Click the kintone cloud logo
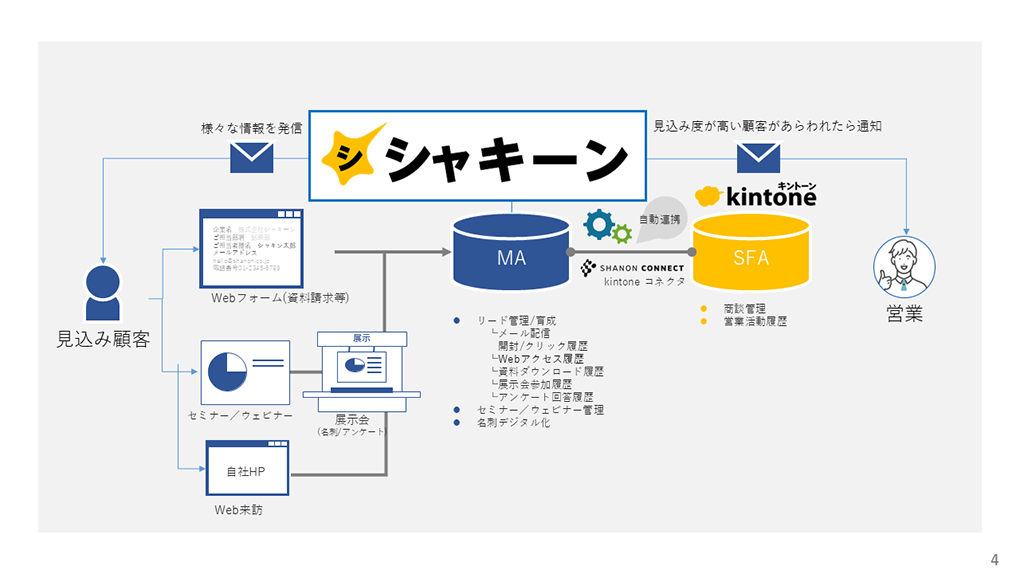Screen dimensions: 1020x574 [755, 195]
